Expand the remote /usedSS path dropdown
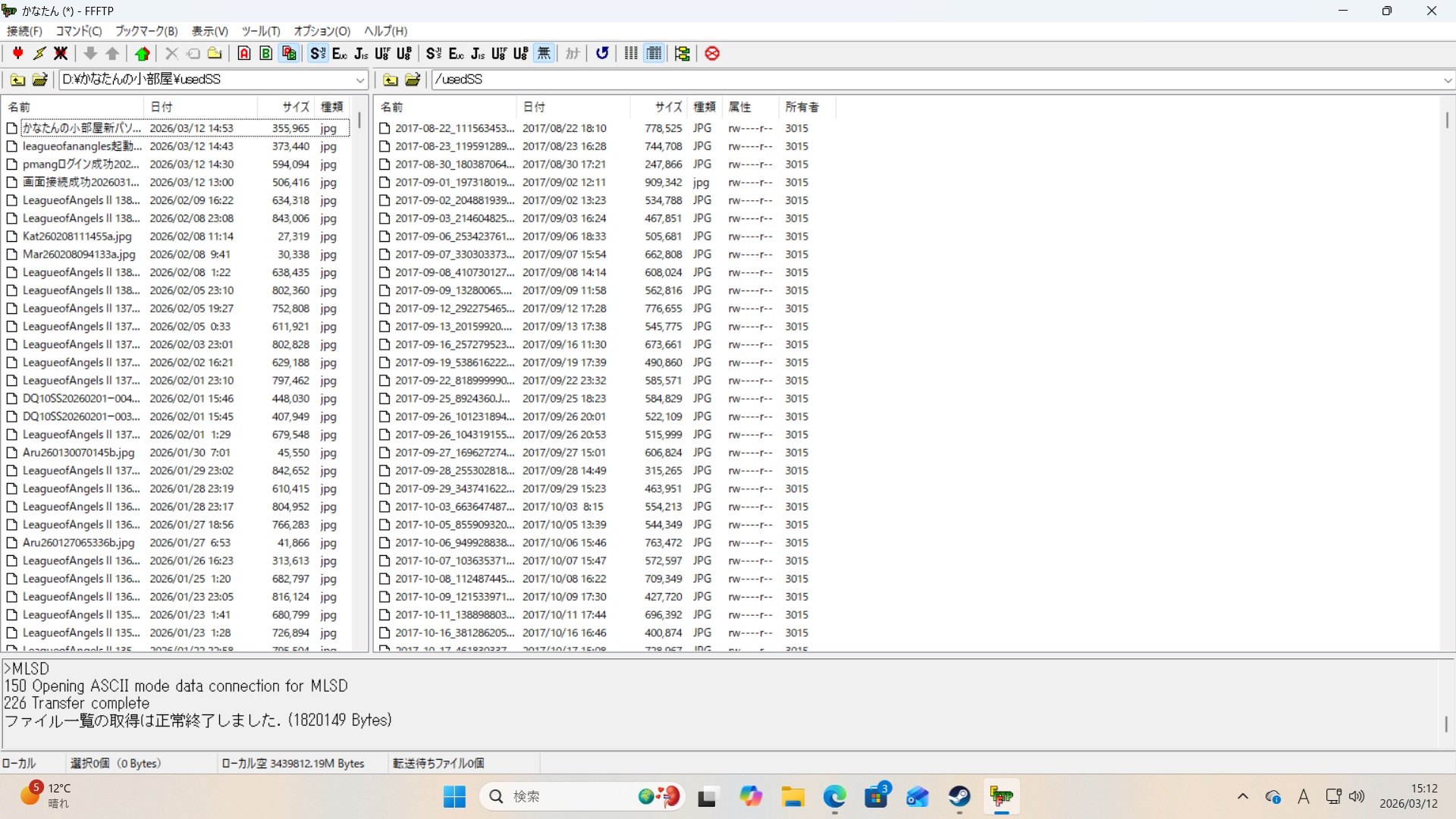Screen dimensions: 1456x819 pyautogui.click(x=1447, y=80)
